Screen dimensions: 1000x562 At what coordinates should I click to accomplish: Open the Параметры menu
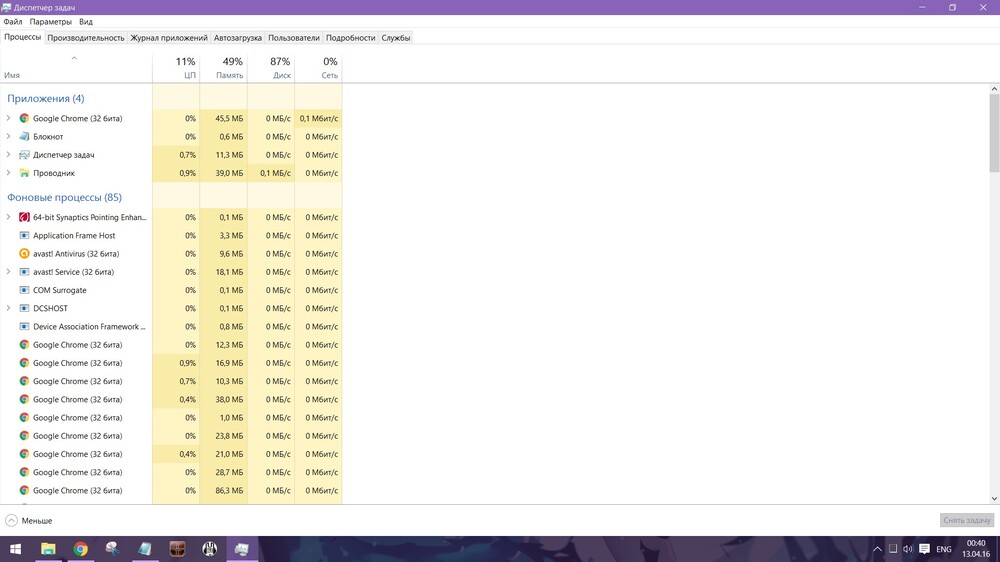[x=50, y=22]
